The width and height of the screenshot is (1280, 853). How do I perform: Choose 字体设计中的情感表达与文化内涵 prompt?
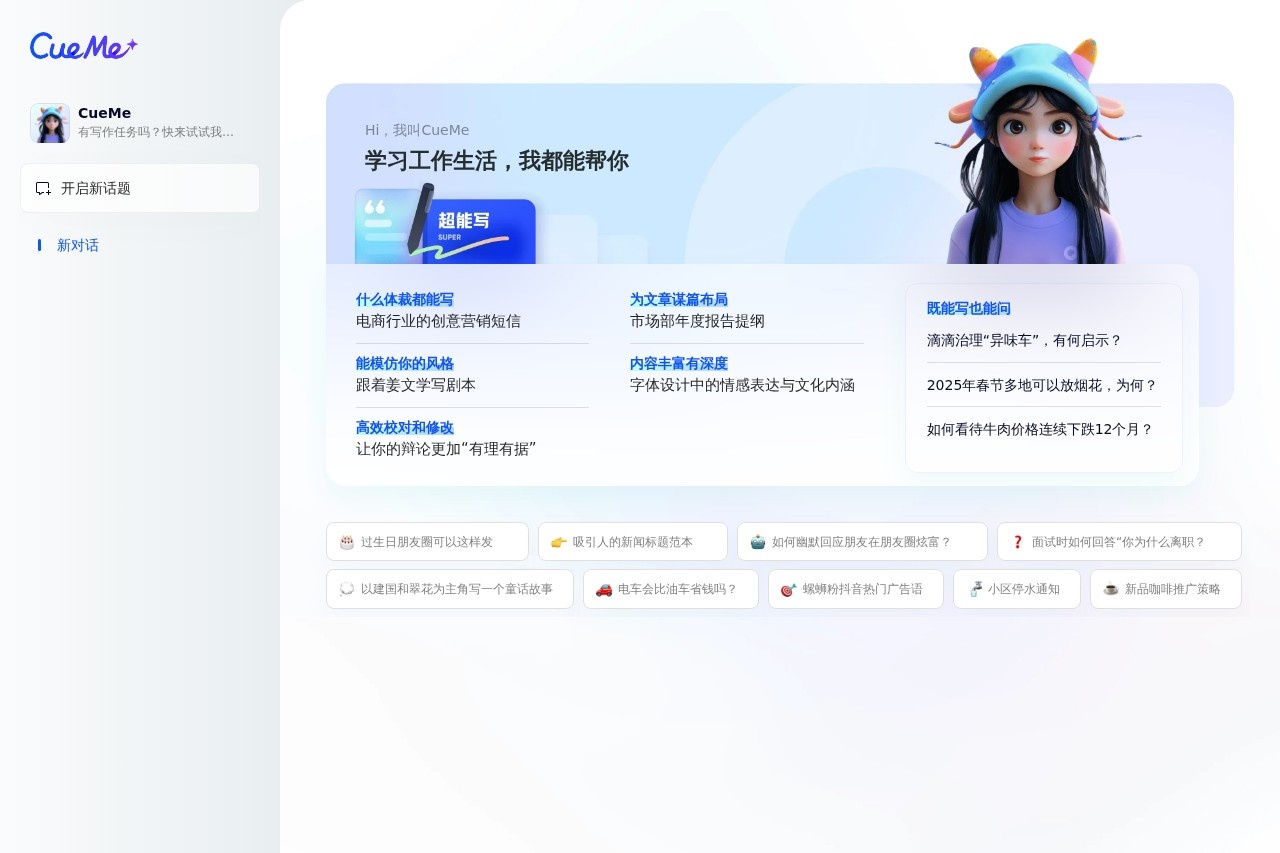(742, 385)
